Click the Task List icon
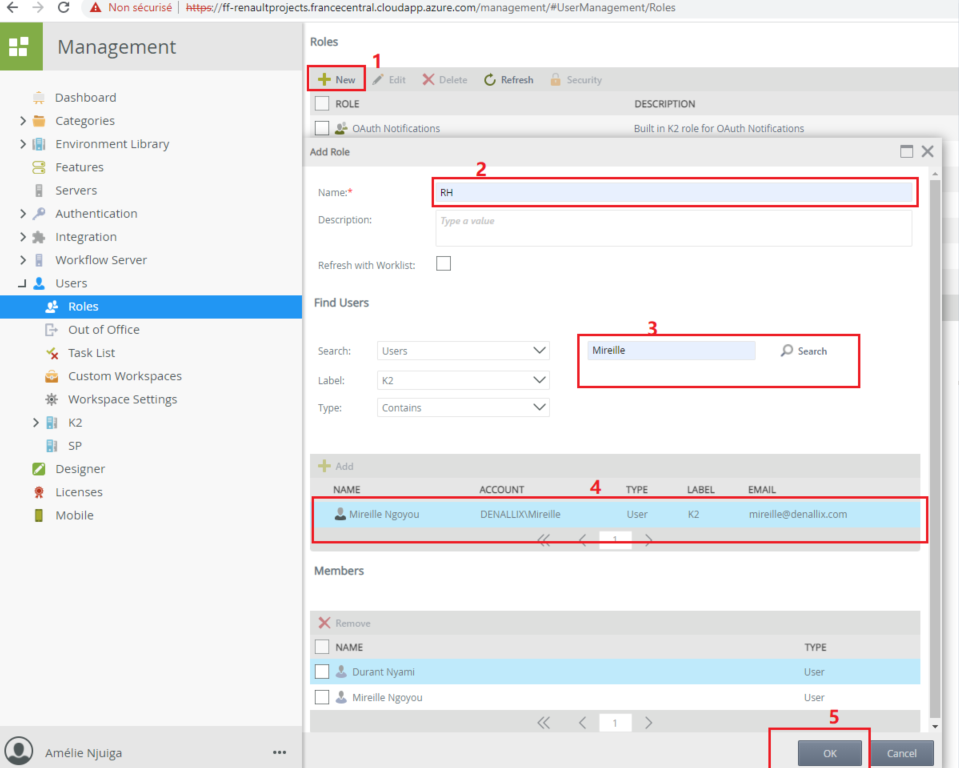This screenshot has height=768, width=959. click(52, 353)
